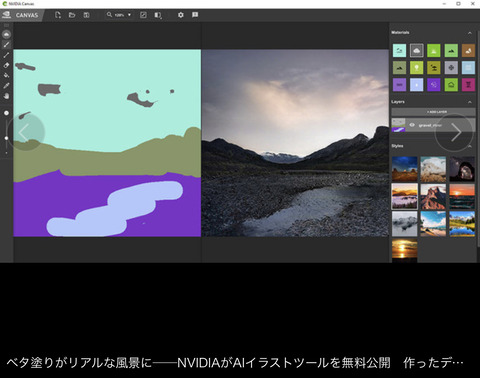Select the light green hill material
The height and width of the screenshot is (378, 480).
(x=451, y=51)
